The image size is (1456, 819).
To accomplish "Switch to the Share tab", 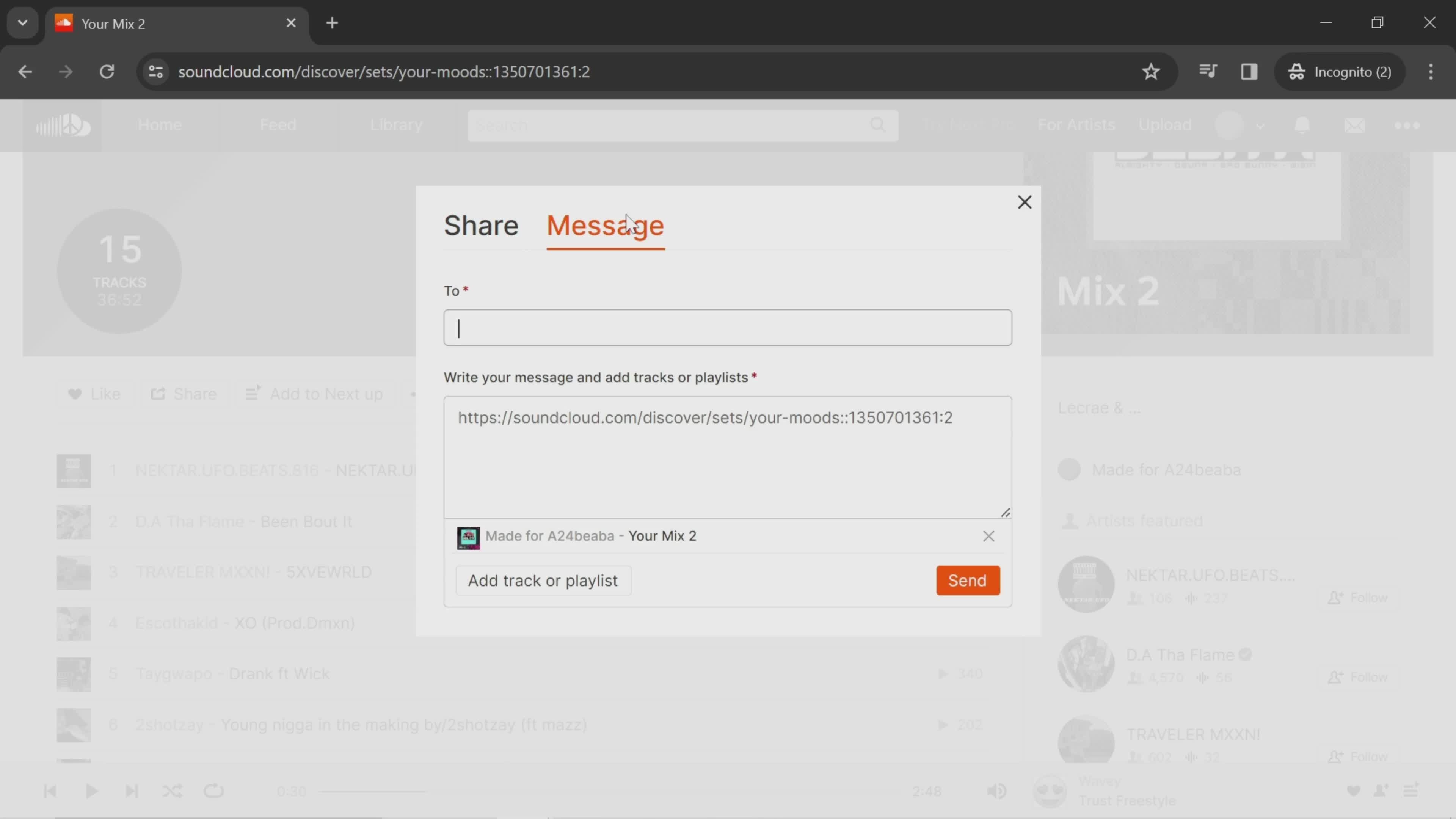I will (481, 224).
